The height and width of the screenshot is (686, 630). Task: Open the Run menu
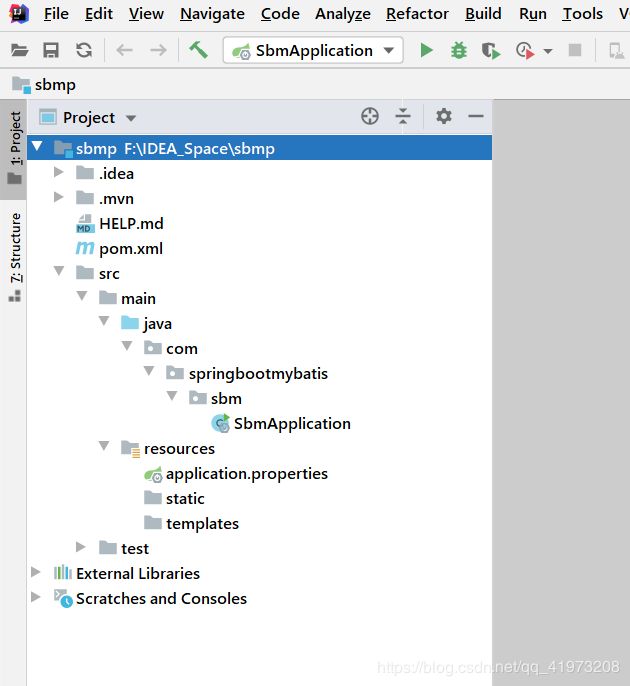(x=532, y=14)
